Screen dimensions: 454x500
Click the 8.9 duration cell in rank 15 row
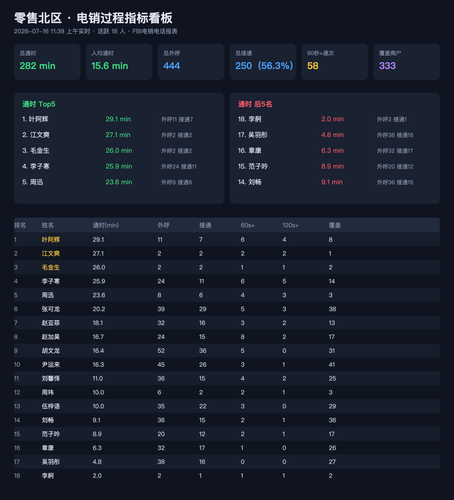(97, 434)
